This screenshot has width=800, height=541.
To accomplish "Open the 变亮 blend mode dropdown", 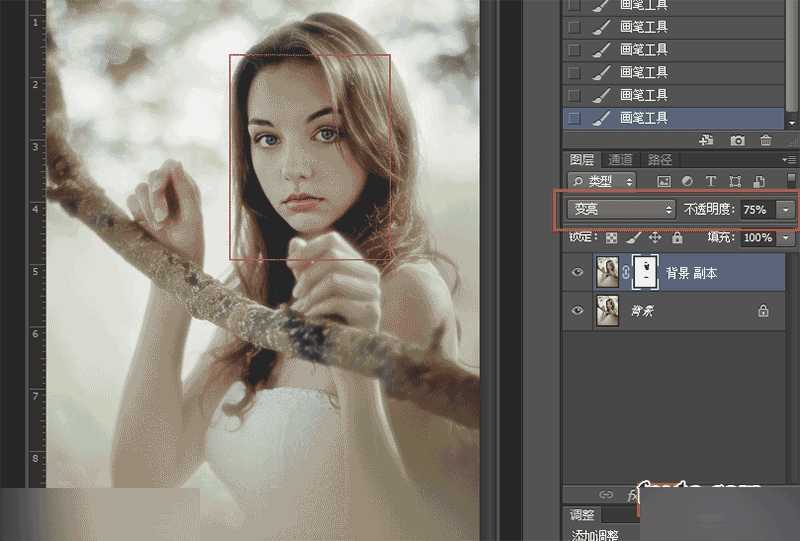I will click(621, 209).
